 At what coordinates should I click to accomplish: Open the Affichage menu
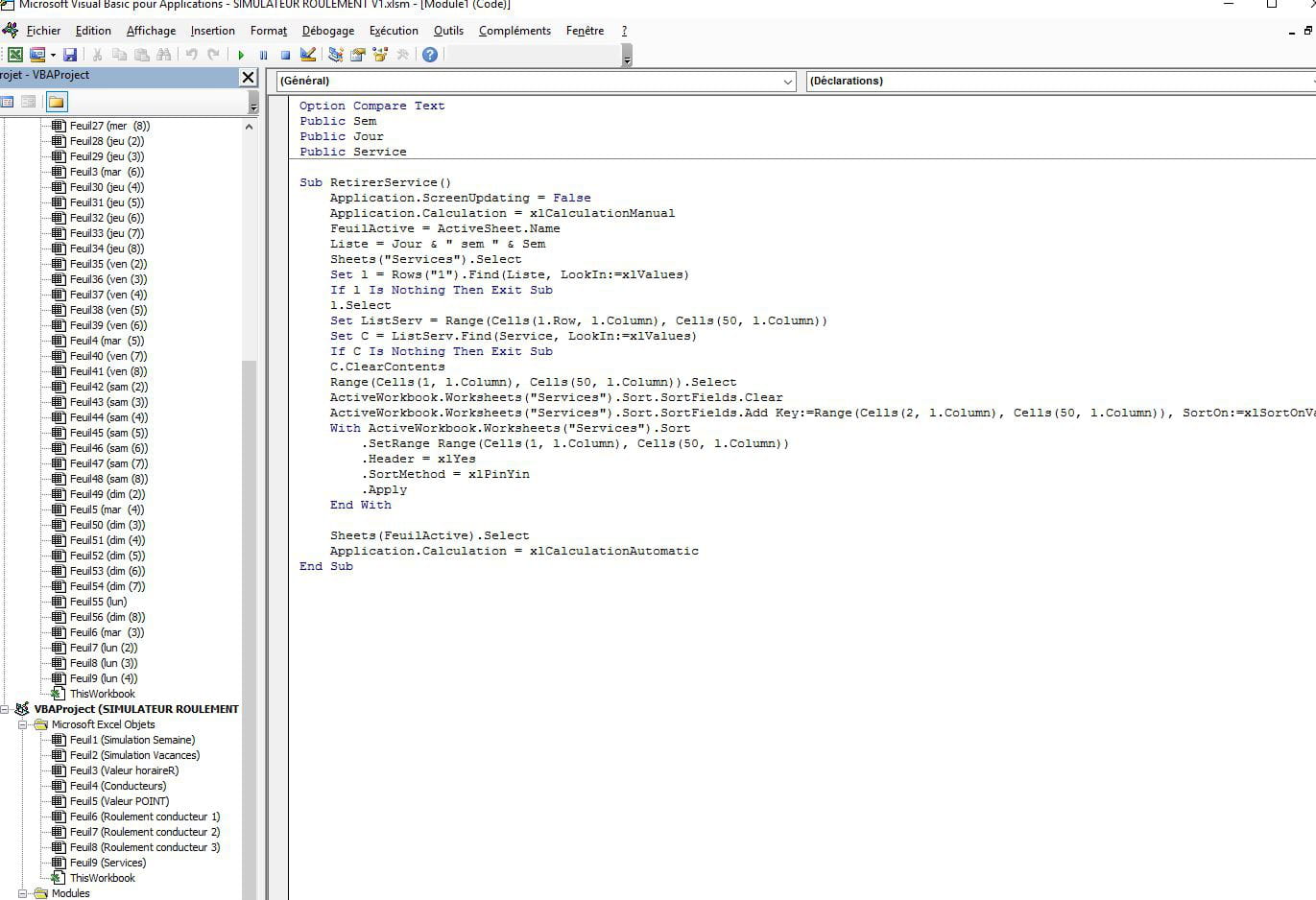pos(151,31)
